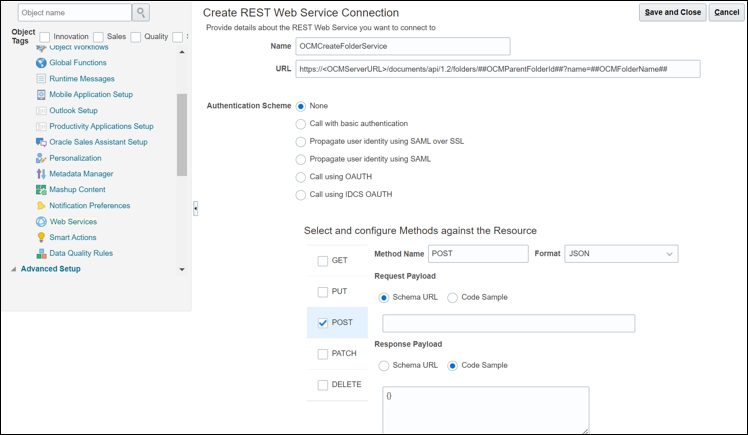Click into the URL text field
748x435 pixels.
pyautogui.click(x=498, y=69)
